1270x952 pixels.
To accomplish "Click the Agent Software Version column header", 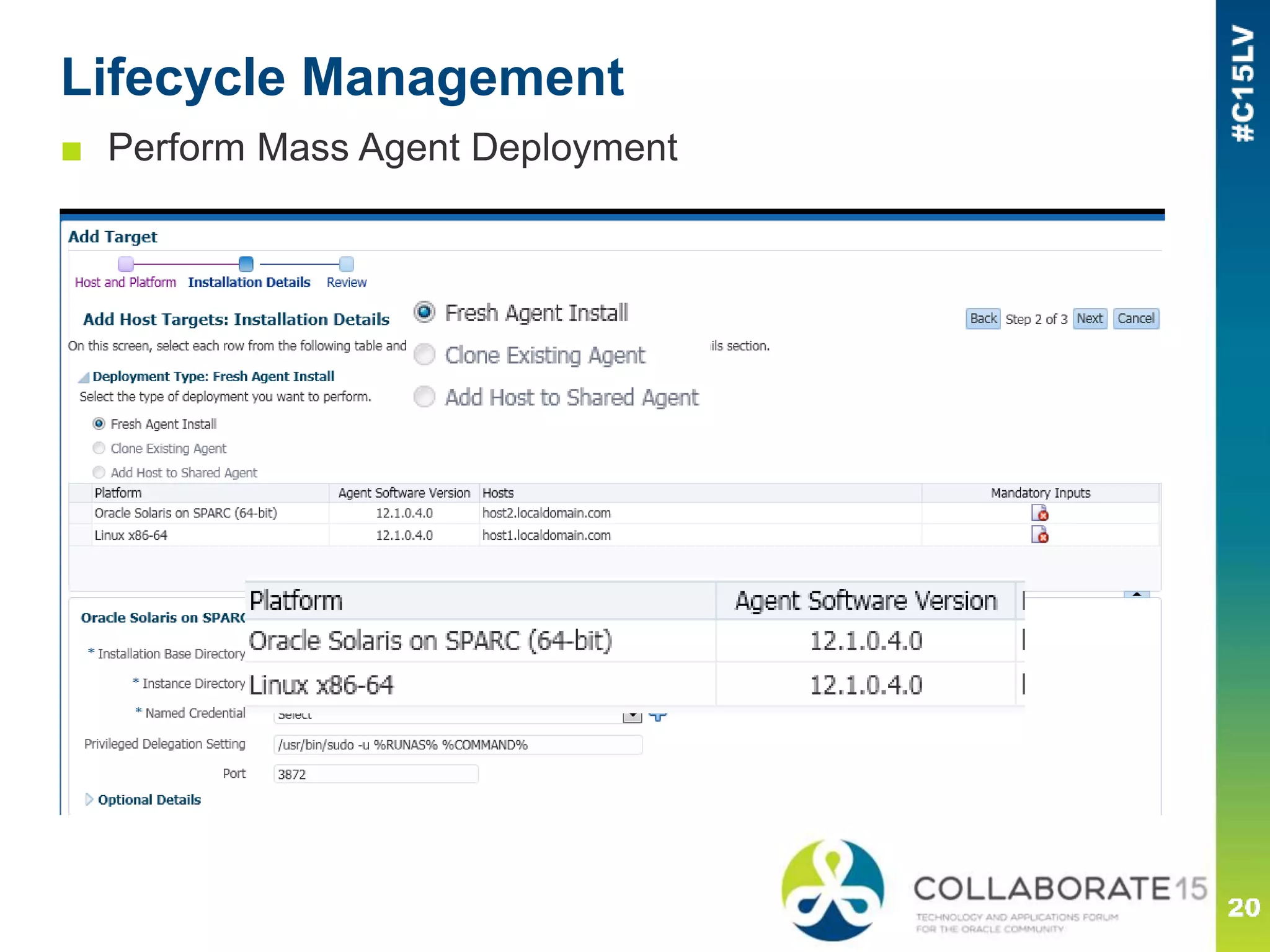I will 404,493.
